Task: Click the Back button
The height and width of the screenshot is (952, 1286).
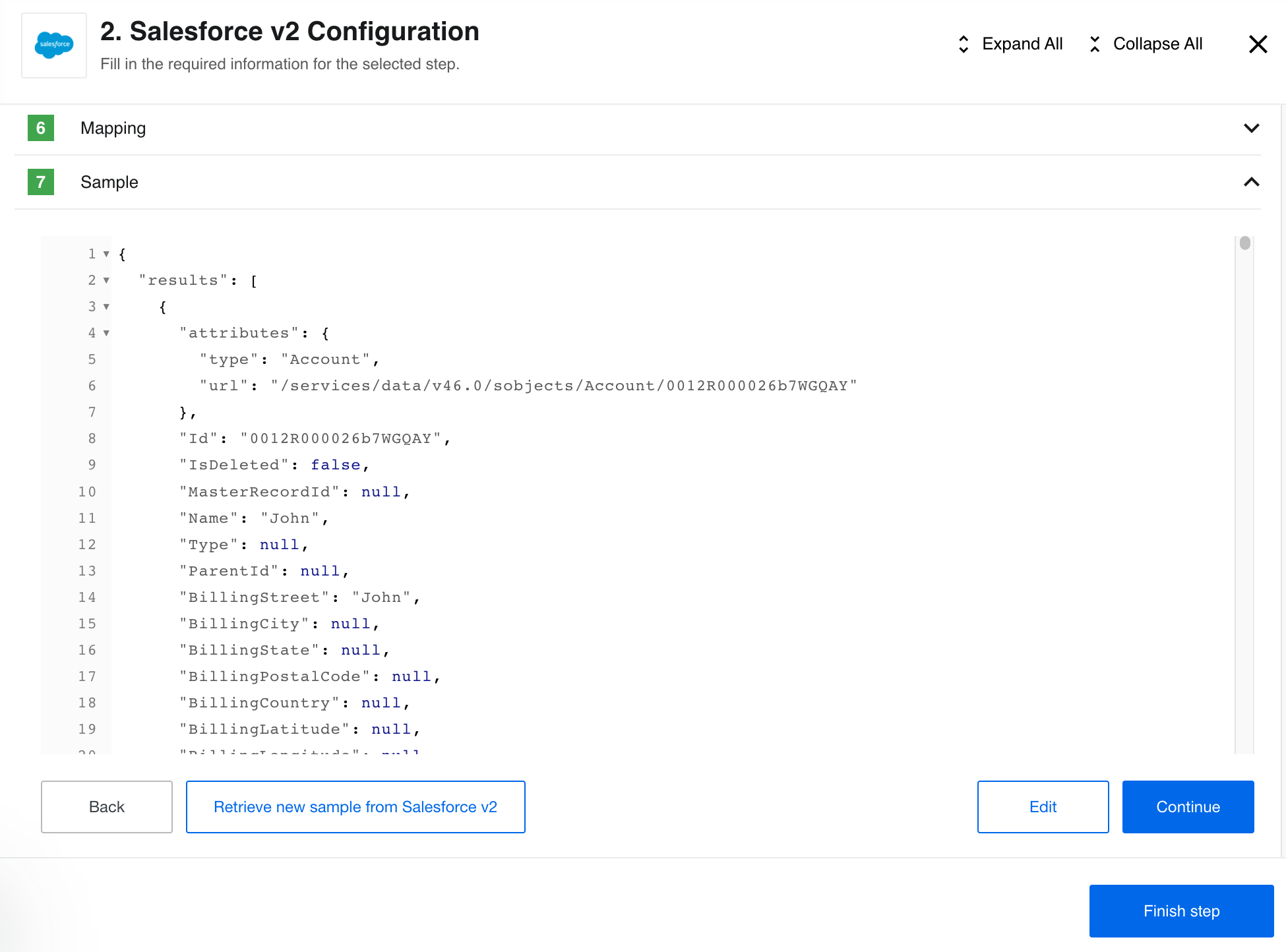Action: pos(107,807)
